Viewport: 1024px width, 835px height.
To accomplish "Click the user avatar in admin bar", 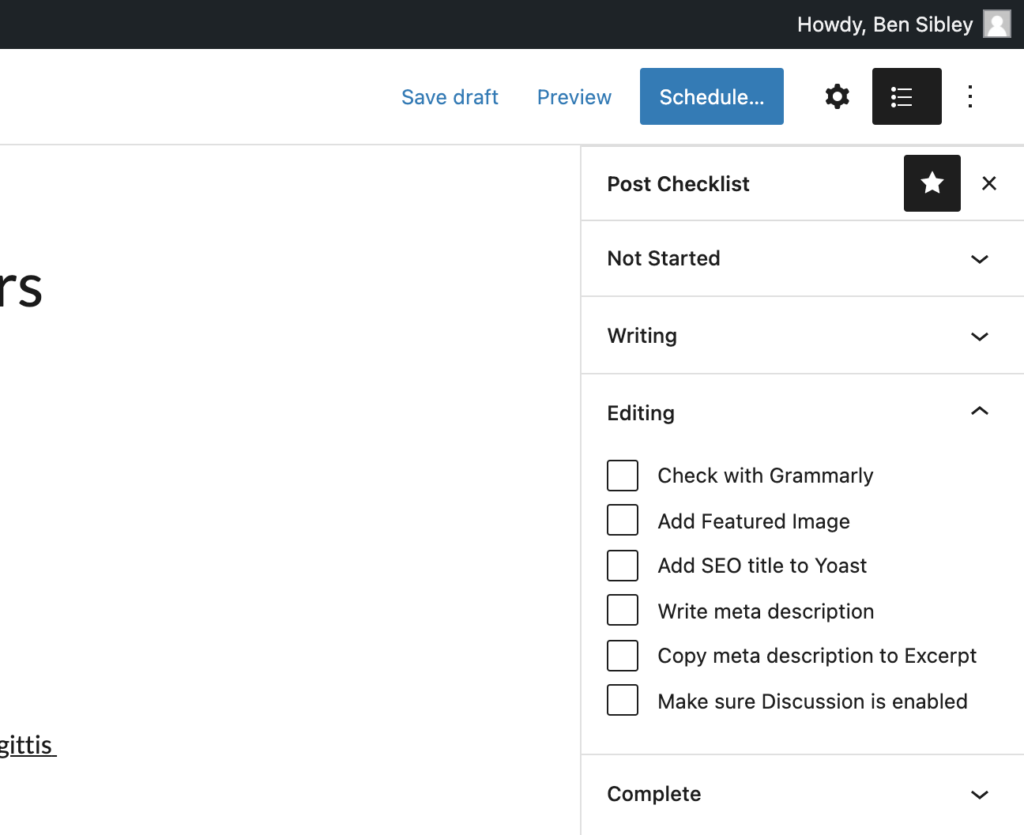I will click(997, 24).
